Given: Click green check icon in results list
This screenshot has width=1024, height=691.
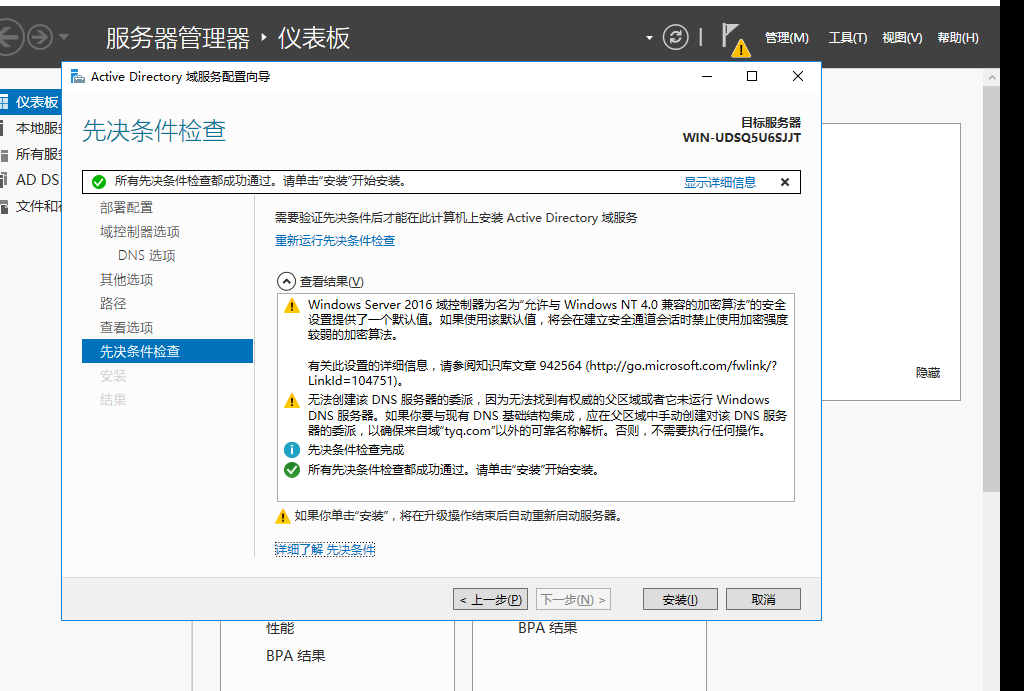Looking at the screenshot, I should pyautogui.click(x=292, y=470).
